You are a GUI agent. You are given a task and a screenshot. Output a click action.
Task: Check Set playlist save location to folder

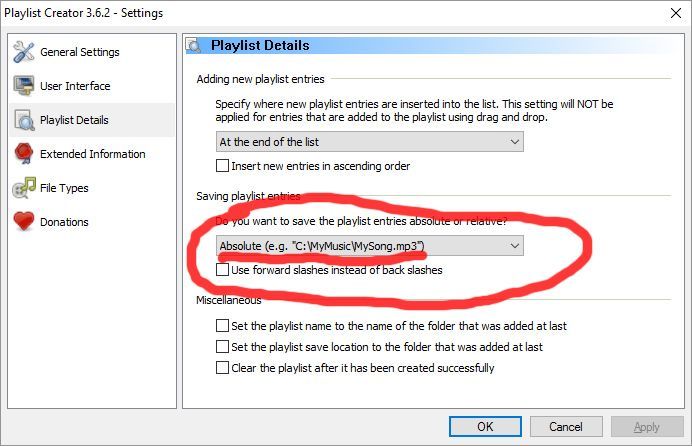tap(223, 347)
